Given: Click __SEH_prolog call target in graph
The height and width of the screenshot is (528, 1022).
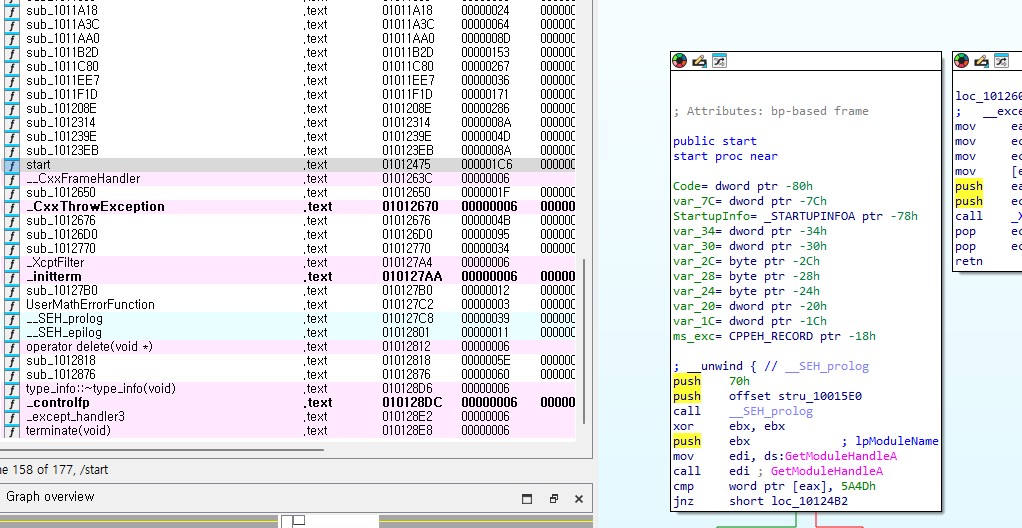Looking at the screenshot, I should (770, 411).
